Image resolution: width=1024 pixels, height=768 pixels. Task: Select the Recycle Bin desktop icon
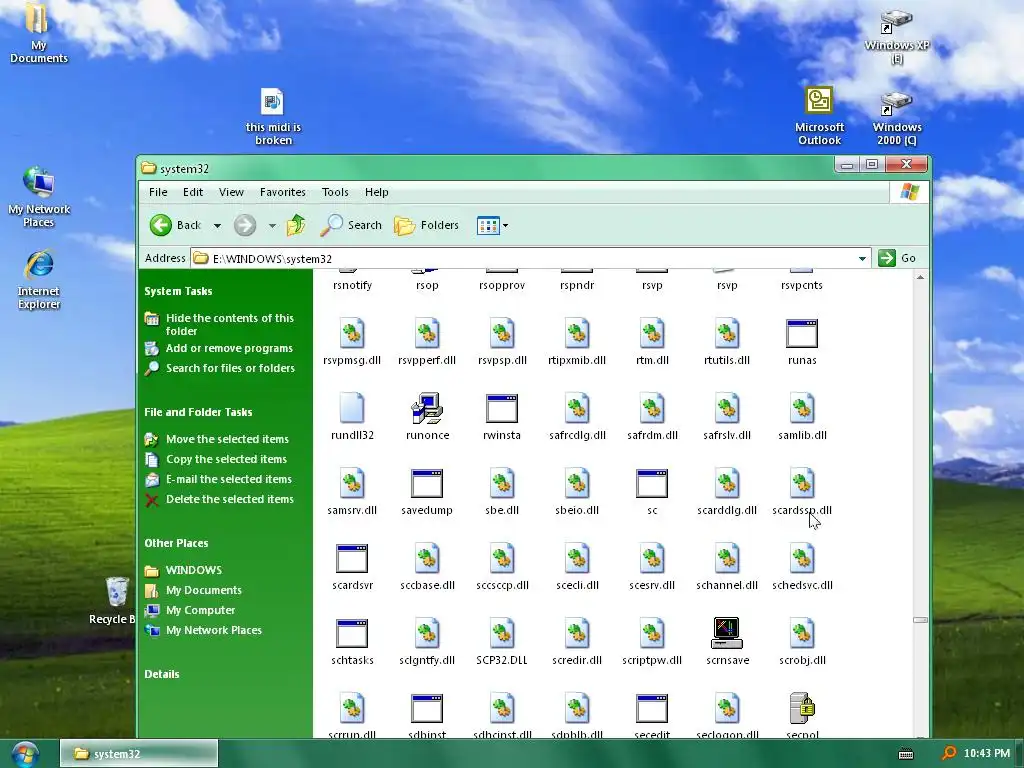[116, 601]
